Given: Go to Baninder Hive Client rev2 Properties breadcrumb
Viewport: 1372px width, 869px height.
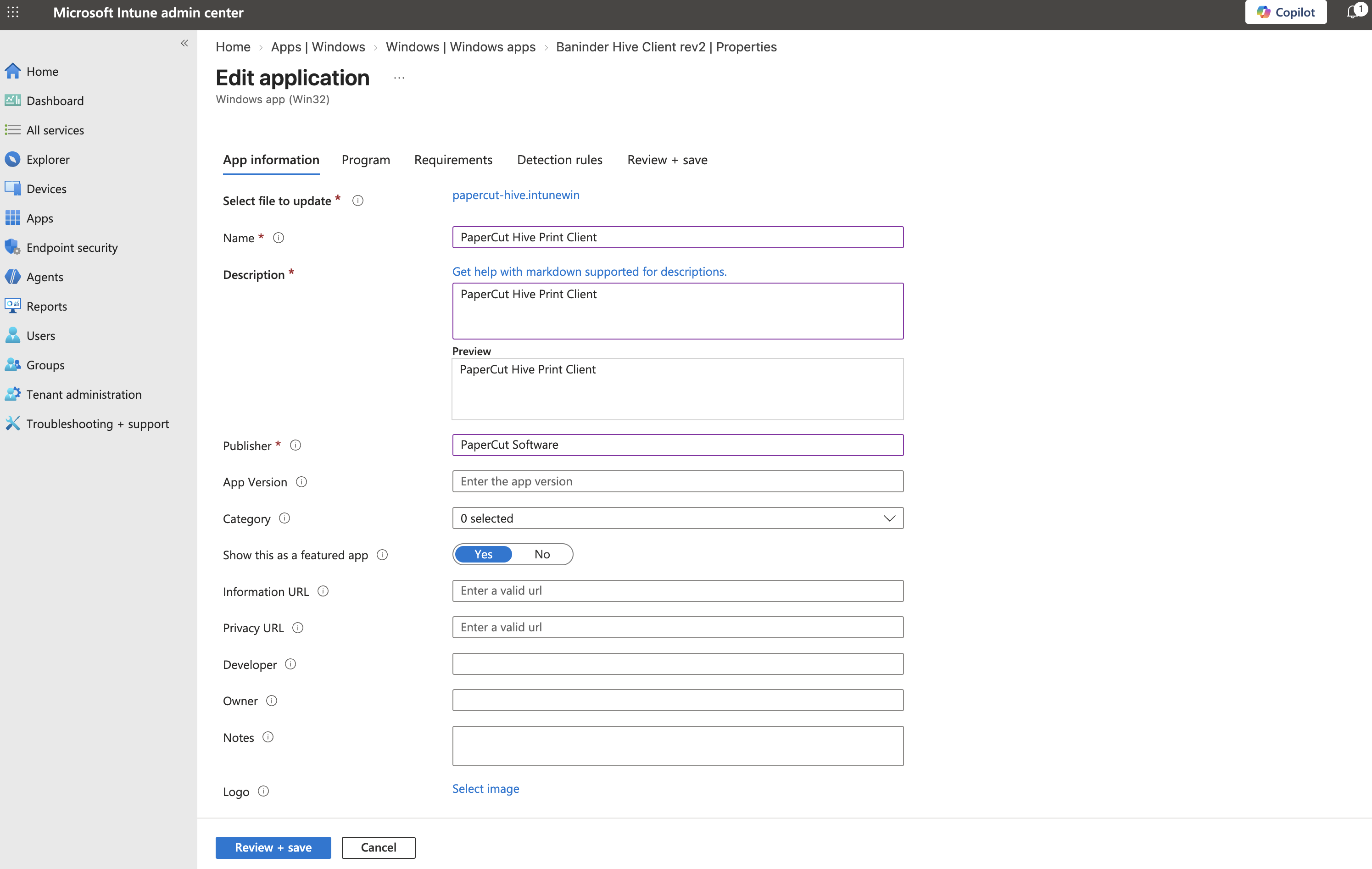Looking at the screenshot, I should pos(666,47).
